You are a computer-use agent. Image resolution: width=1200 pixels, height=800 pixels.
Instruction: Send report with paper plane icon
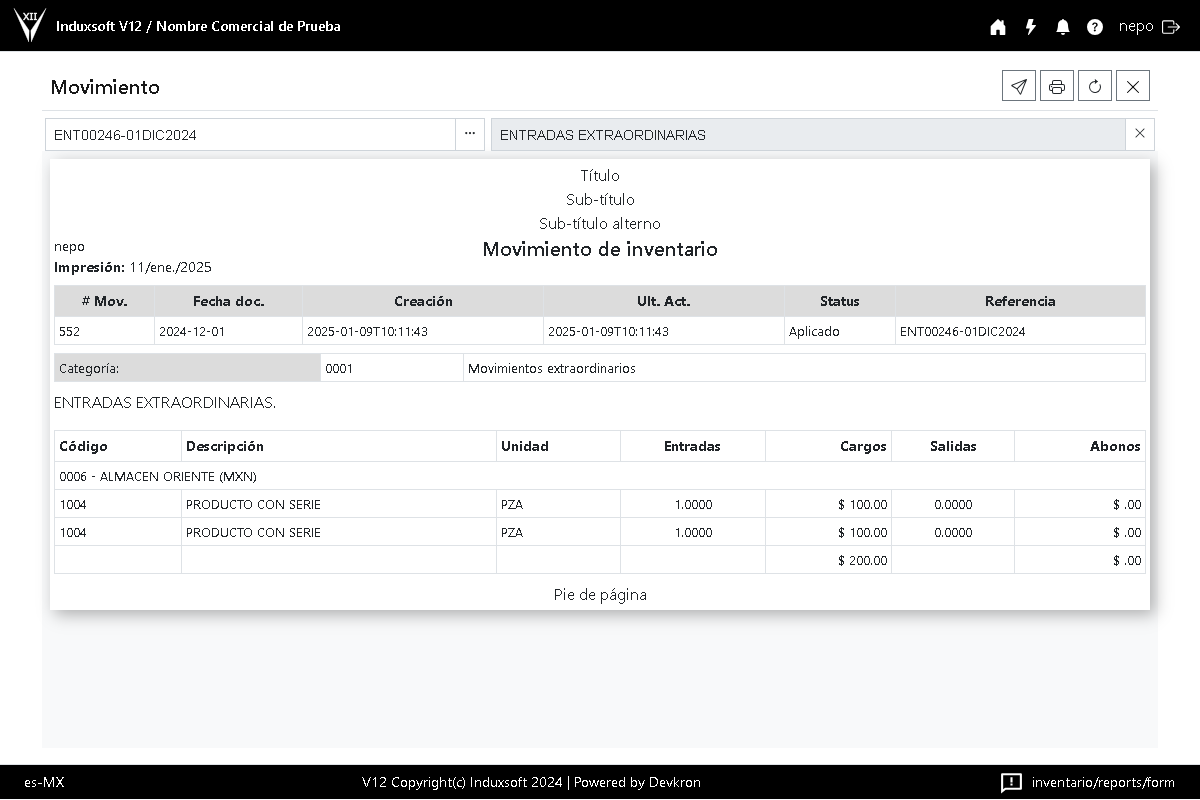[x=1019, y=87]
